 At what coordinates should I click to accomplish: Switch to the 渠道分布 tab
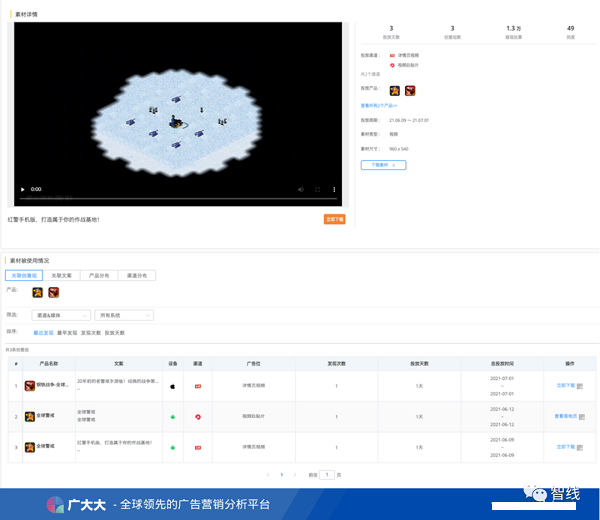click(137, 275)
